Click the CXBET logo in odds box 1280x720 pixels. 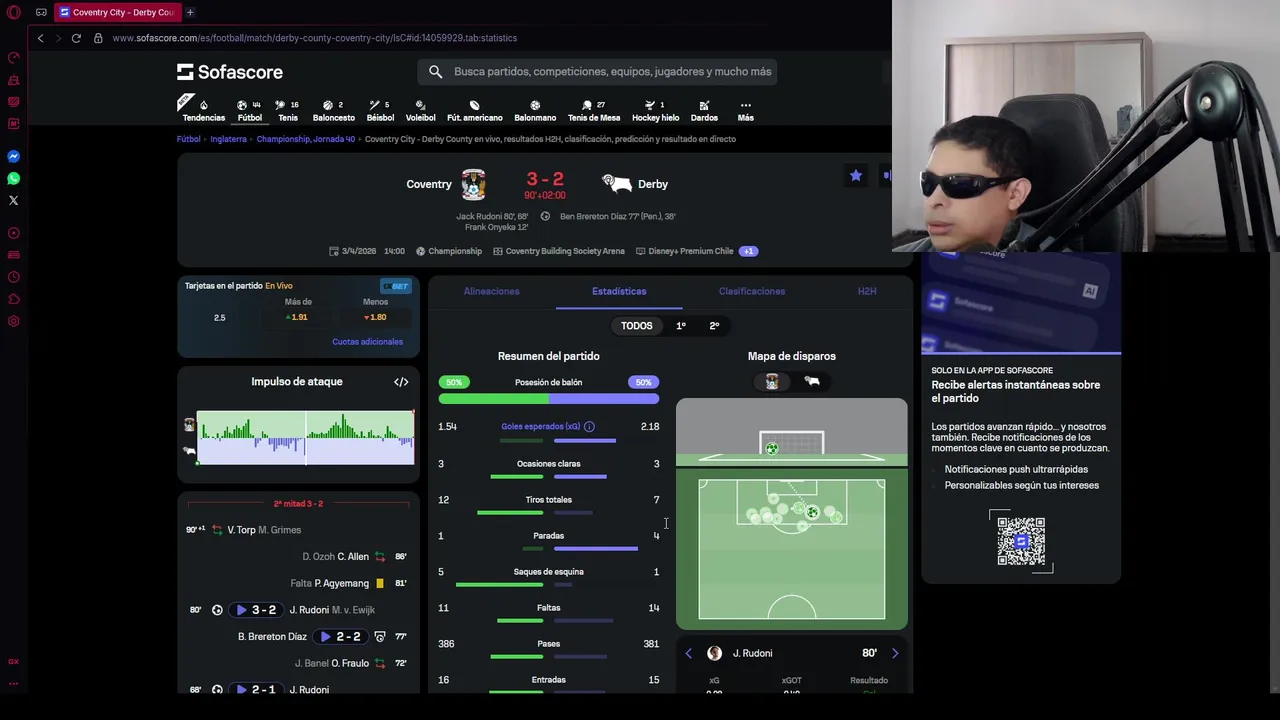pos(395,286)
